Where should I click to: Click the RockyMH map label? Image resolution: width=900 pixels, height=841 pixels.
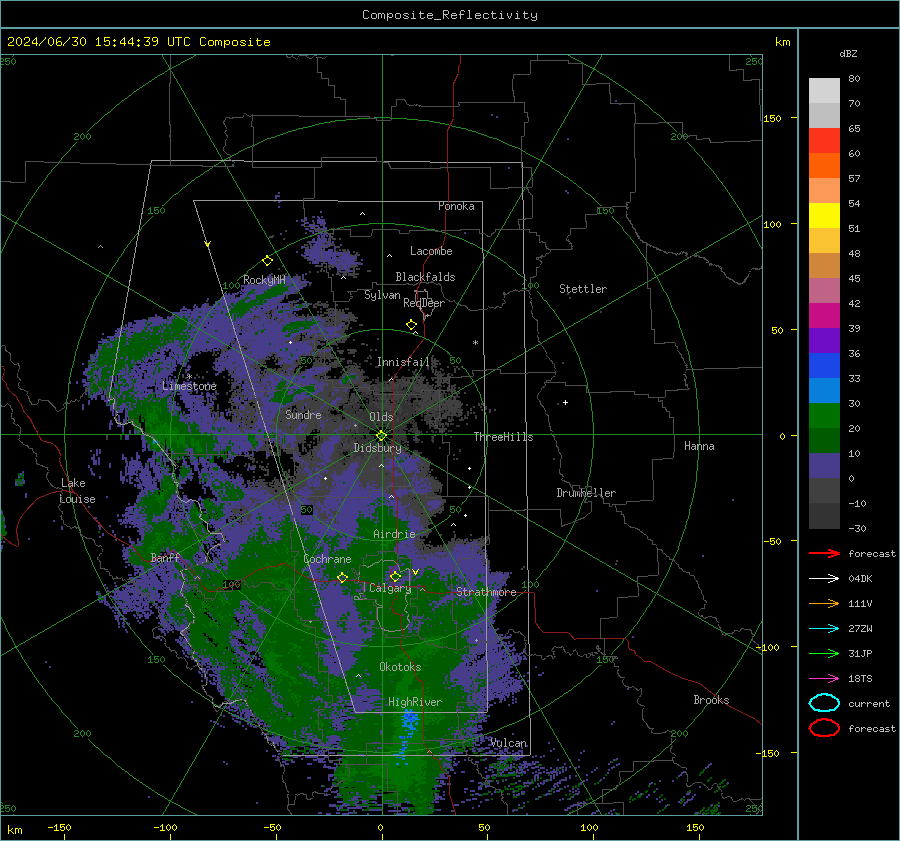coord(264,280)
